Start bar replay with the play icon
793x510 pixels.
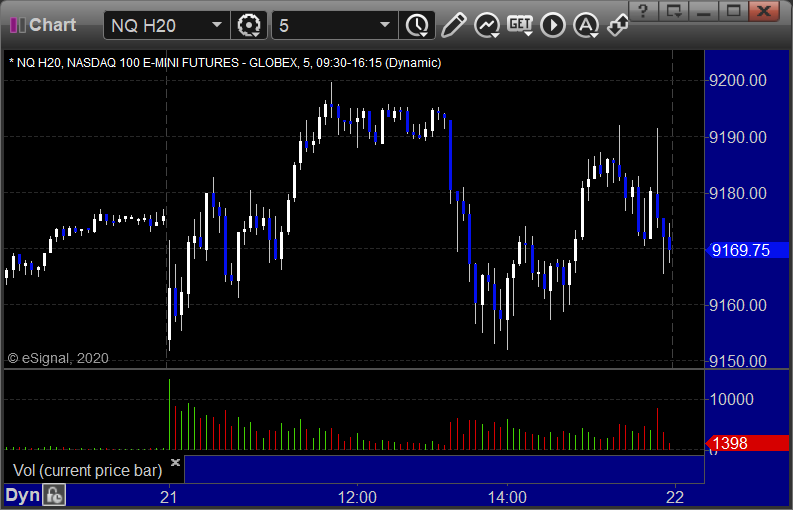click(553, 25)
